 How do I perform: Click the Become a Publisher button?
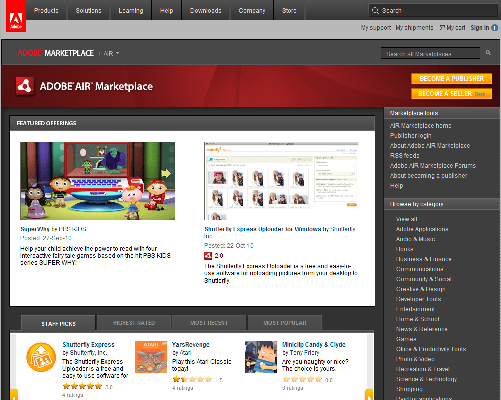coord(451,78)
